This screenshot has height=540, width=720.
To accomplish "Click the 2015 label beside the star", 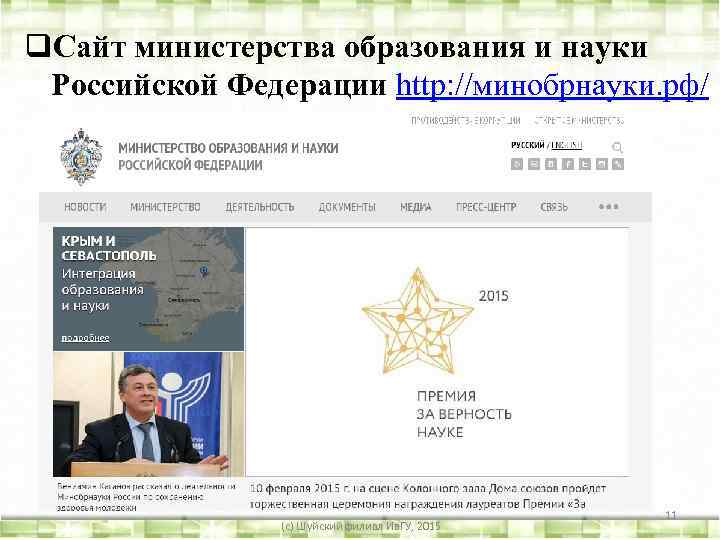I will pyautogui.click(x=494, y=296).
